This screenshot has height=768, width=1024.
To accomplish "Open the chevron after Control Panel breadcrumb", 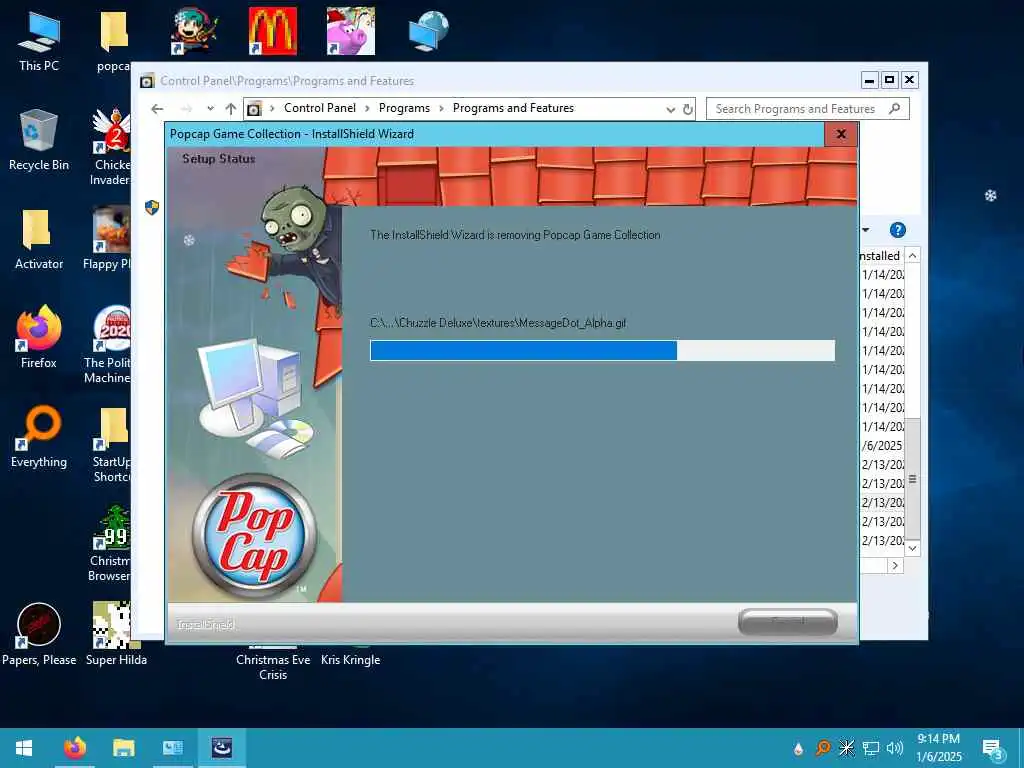I will pyautogui.click(x=367, y=108).
